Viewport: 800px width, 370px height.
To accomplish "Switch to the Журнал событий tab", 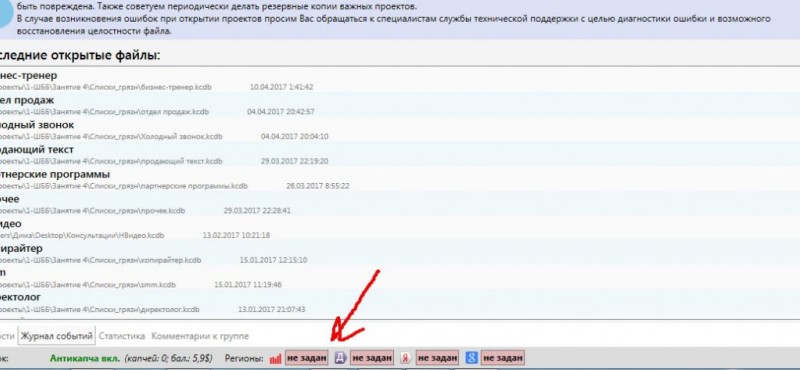I will click(x=56, y=336).
